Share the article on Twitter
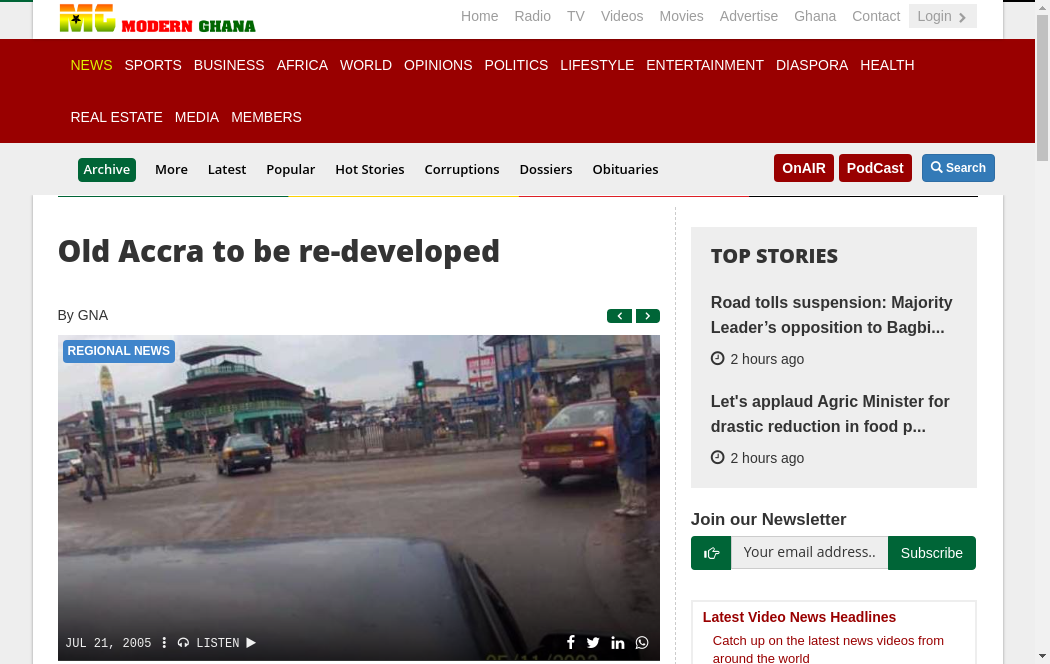 pos(593,643)
